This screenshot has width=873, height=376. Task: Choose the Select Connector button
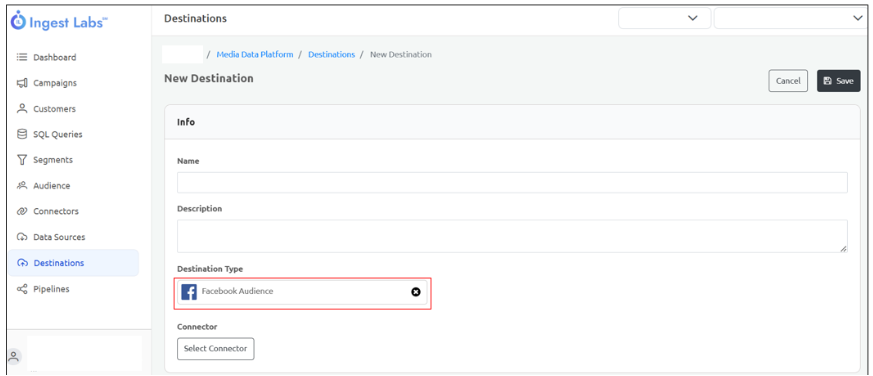pyautogui.click(x=215, y=349)
